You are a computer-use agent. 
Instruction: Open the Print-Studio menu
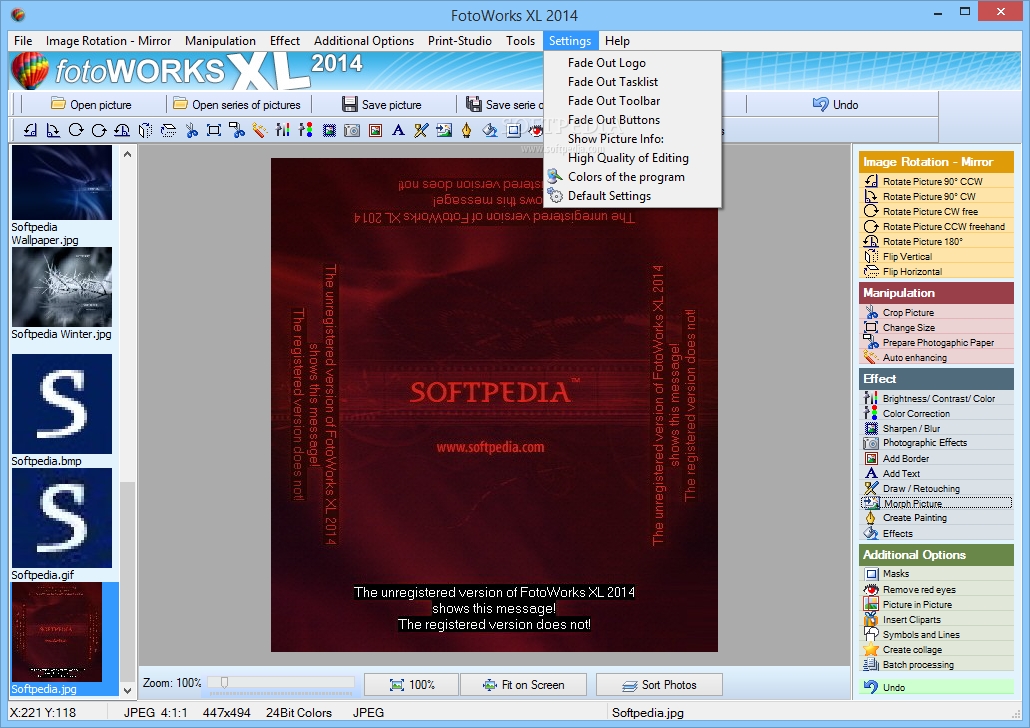[x=460, y=41]
